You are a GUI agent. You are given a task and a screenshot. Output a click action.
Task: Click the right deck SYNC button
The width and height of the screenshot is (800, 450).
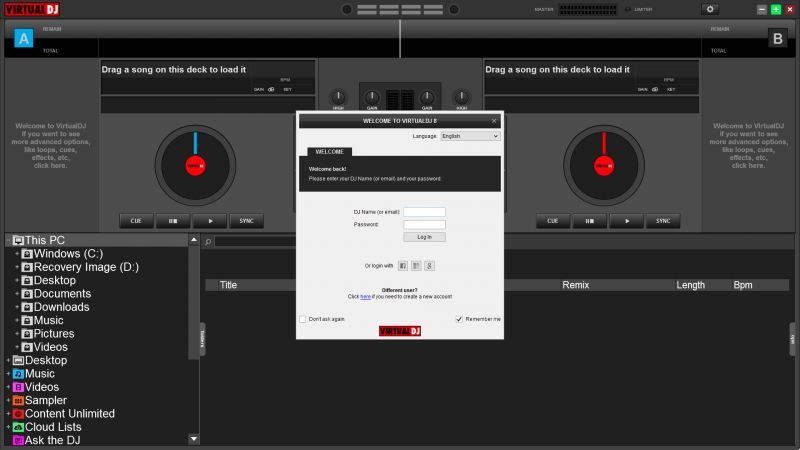click(663, 221)
